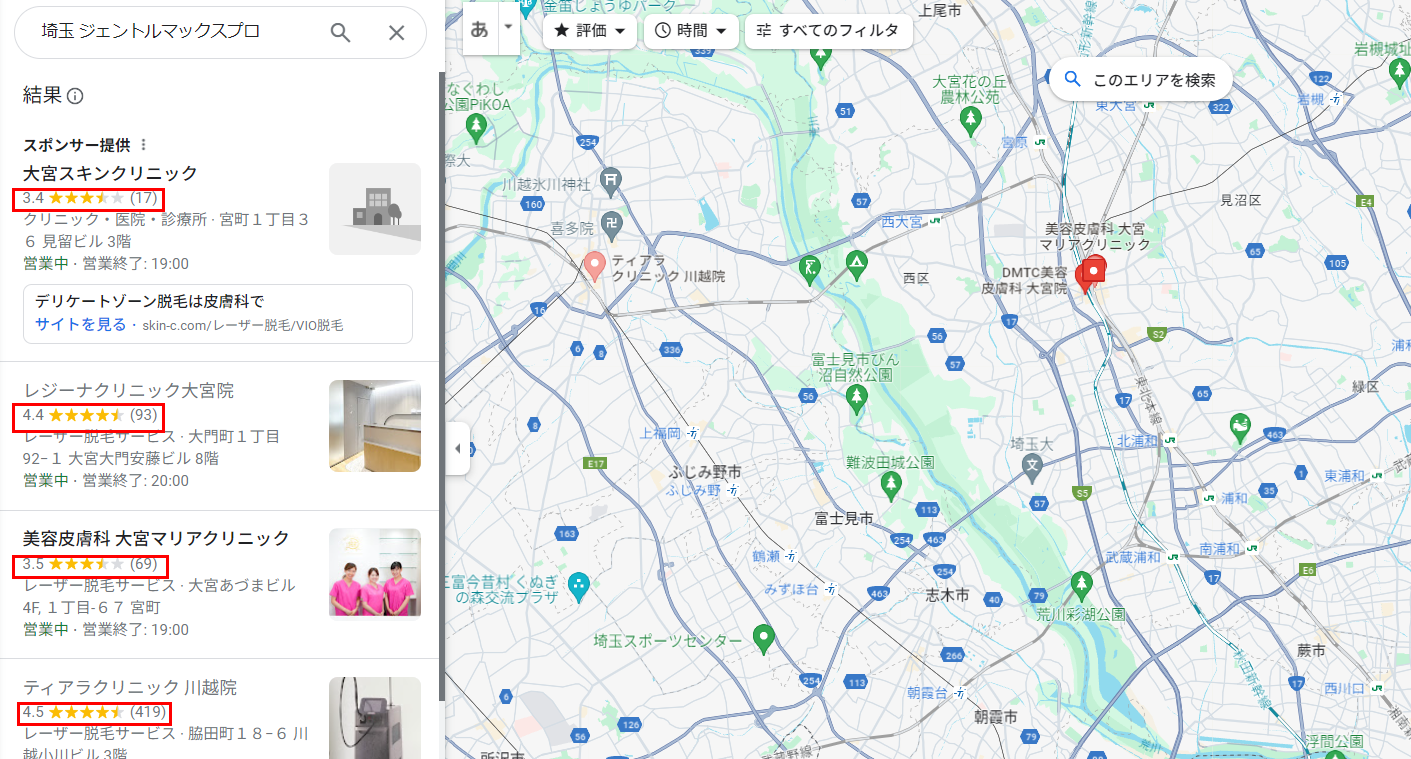Open the 結果 info icon
1411x759 pixels.
(75, 96)
